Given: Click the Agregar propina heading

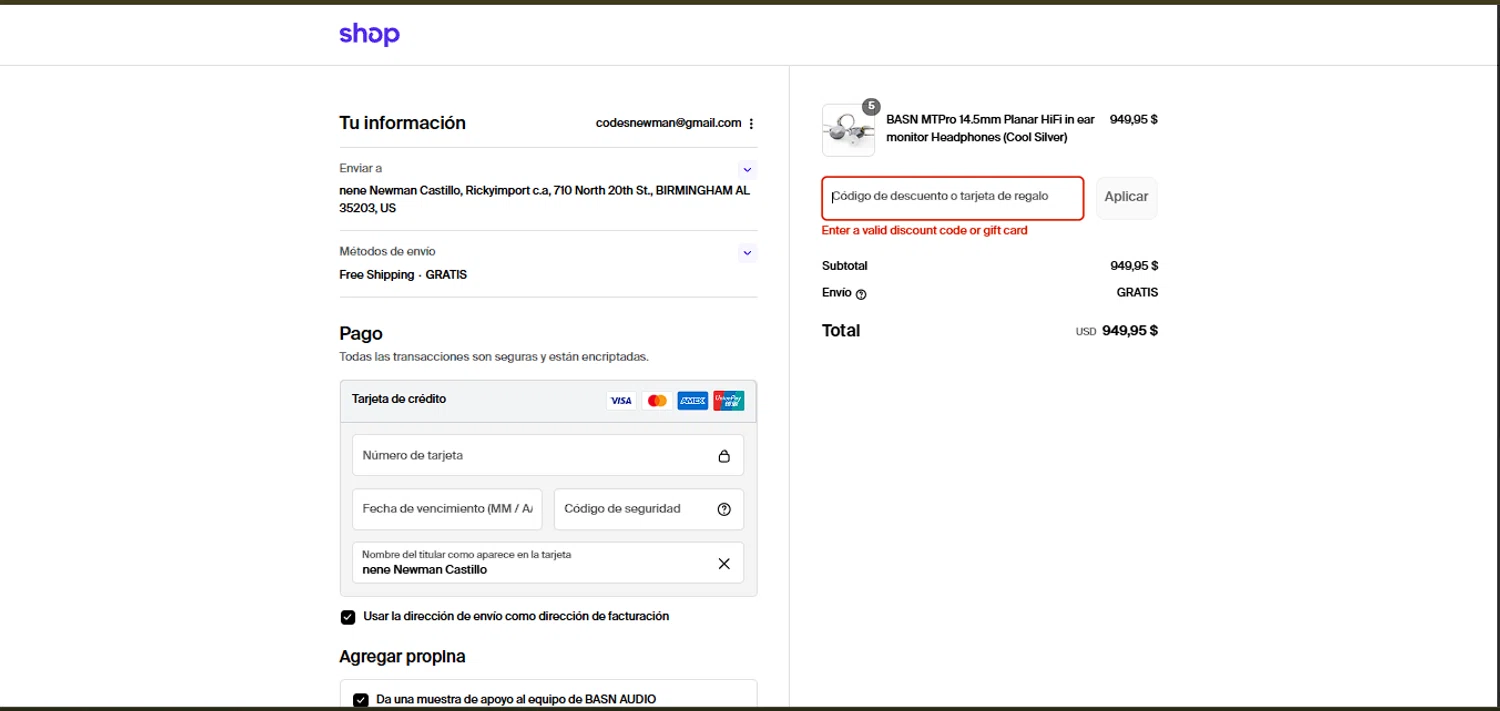Looking at the screenshot, I should click(402, 657).
